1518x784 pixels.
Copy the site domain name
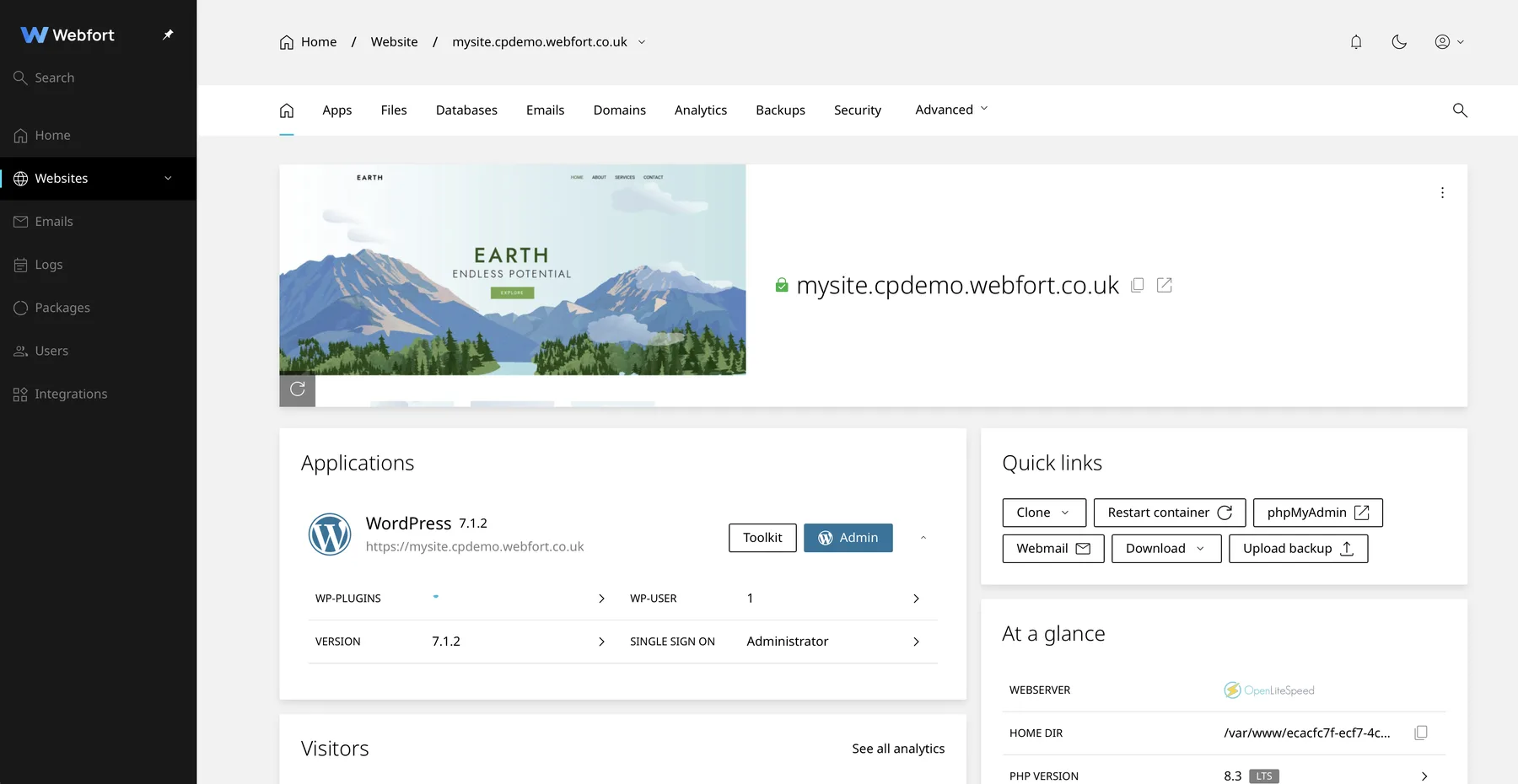coord(1138,285)
